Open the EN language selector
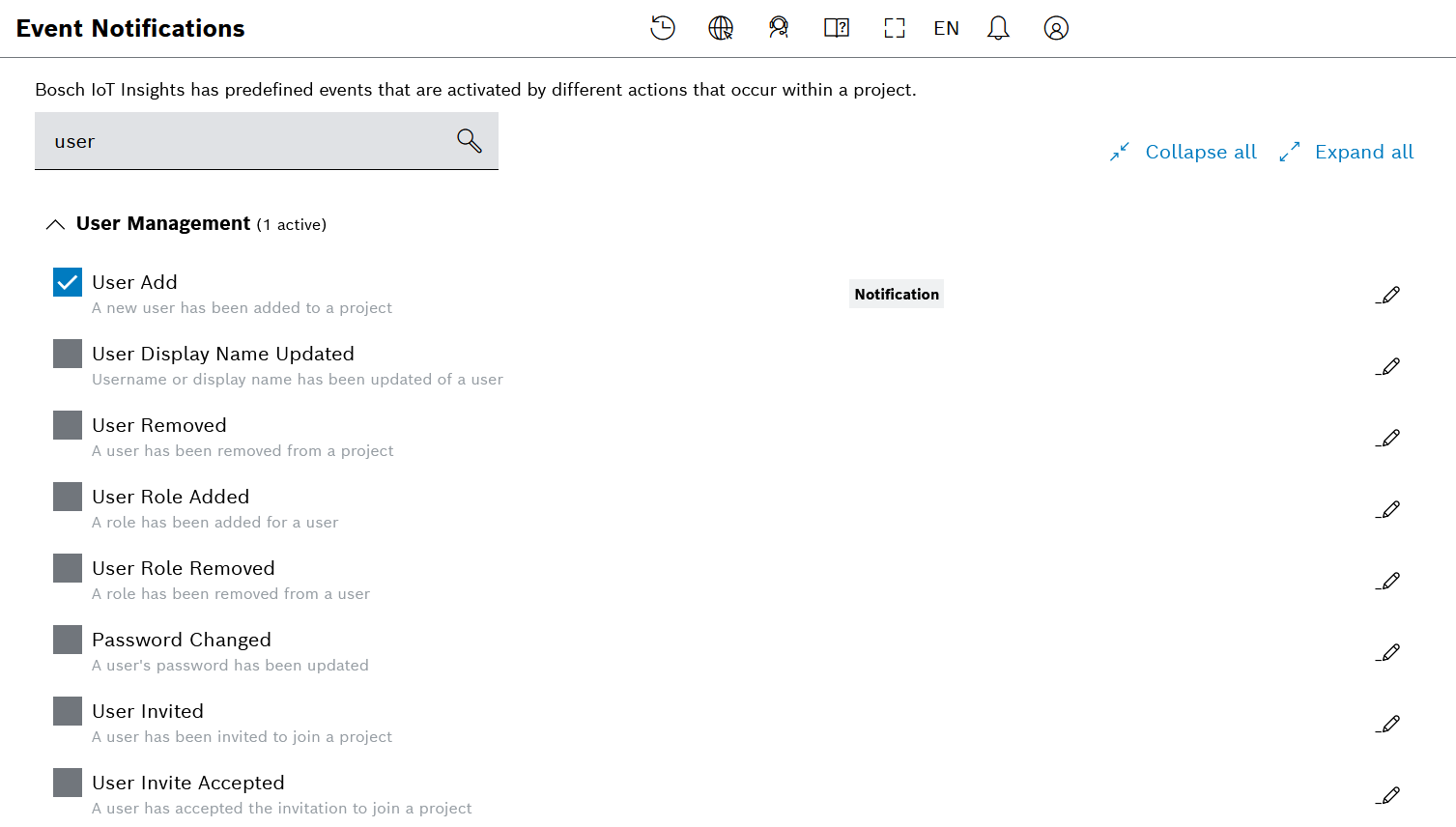The width and height of the screenshot is (1456, 827). pos(946,28)
